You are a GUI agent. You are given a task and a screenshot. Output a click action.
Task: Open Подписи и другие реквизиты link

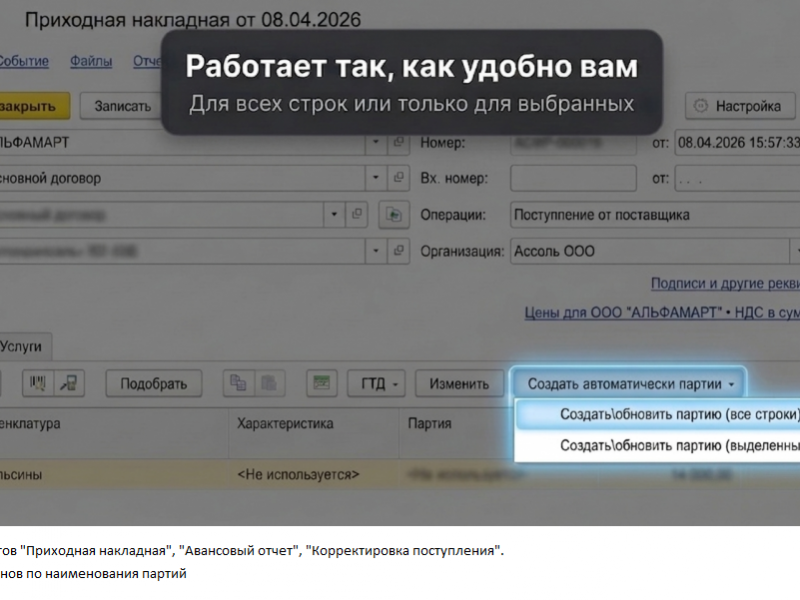click(x=725, y=284)
